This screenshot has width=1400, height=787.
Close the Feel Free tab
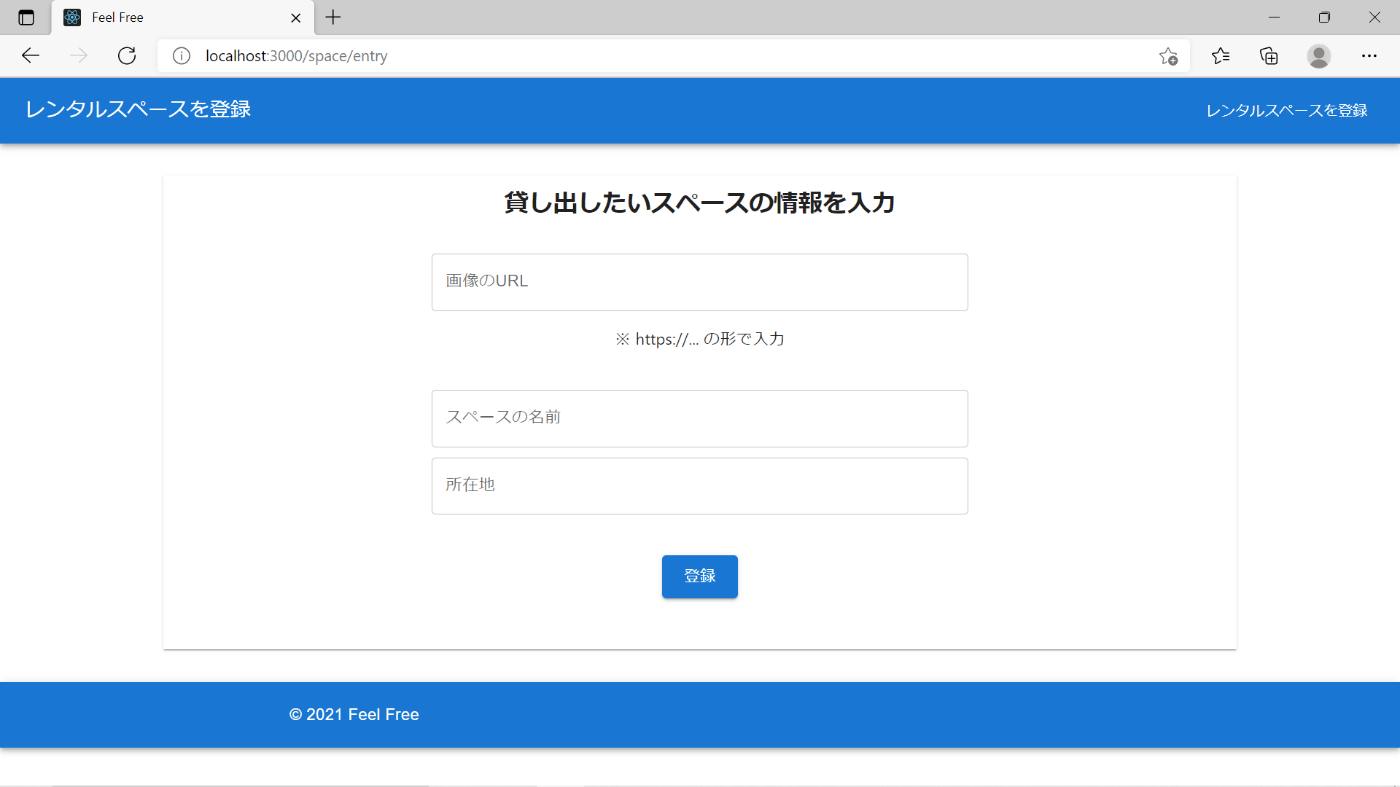(296, 17)
